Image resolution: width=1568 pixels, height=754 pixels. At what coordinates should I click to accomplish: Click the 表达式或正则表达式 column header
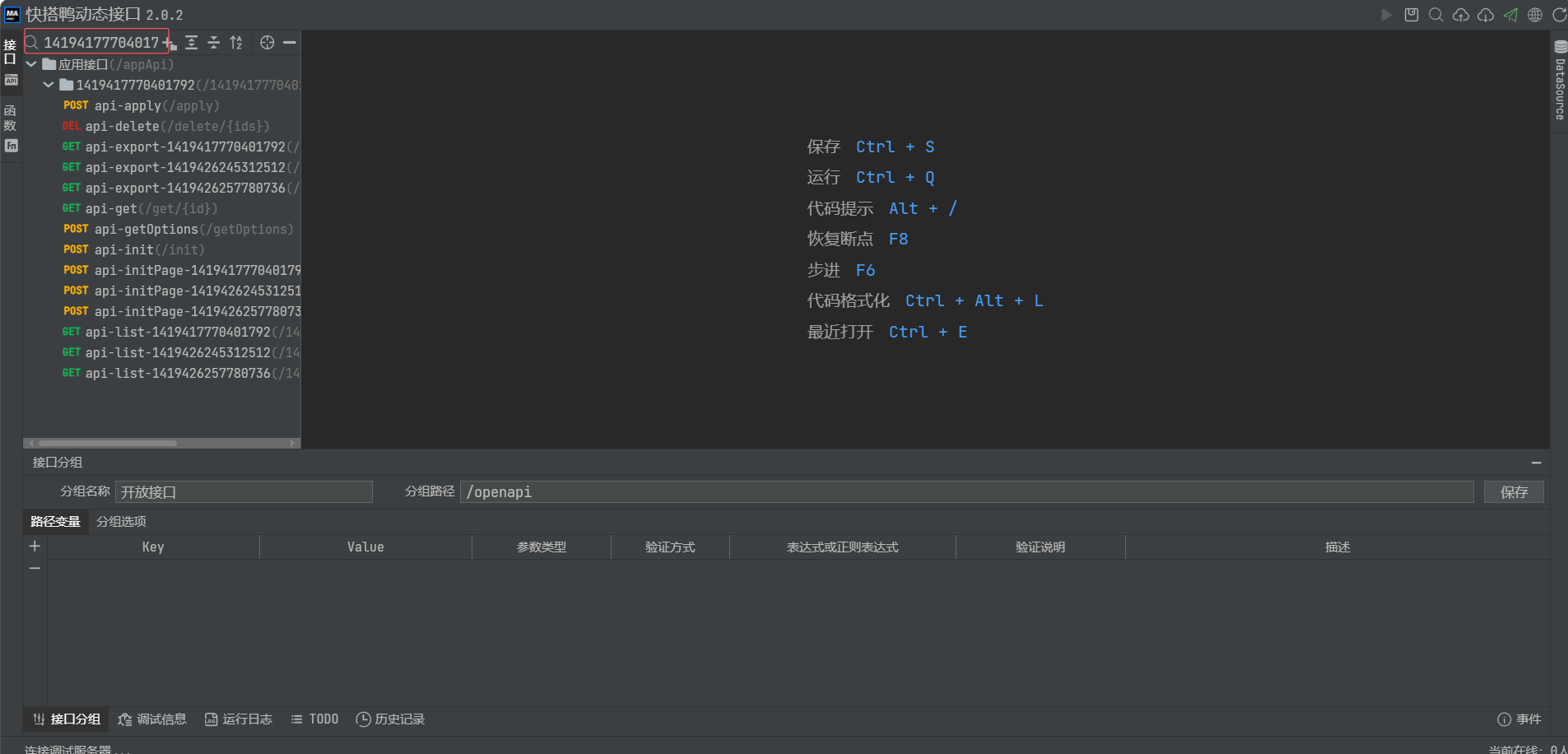(843, 547)
